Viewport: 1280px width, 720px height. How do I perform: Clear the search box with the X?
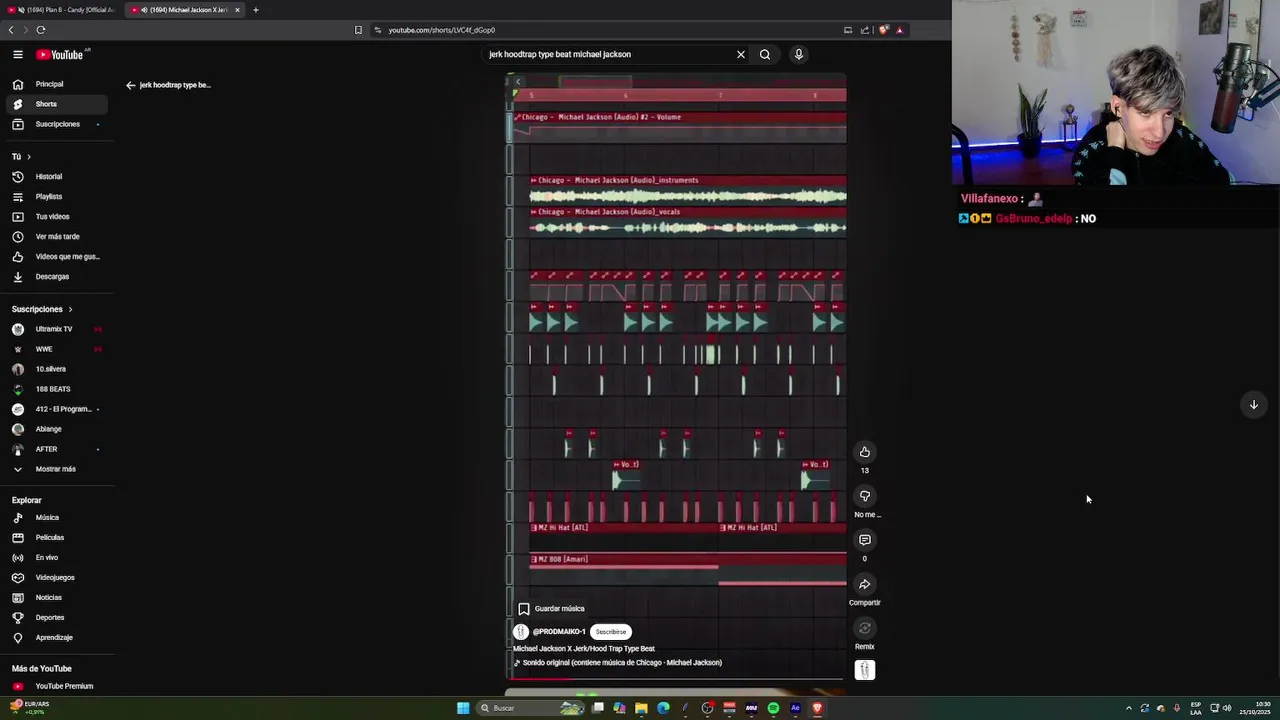click(741, 55)
